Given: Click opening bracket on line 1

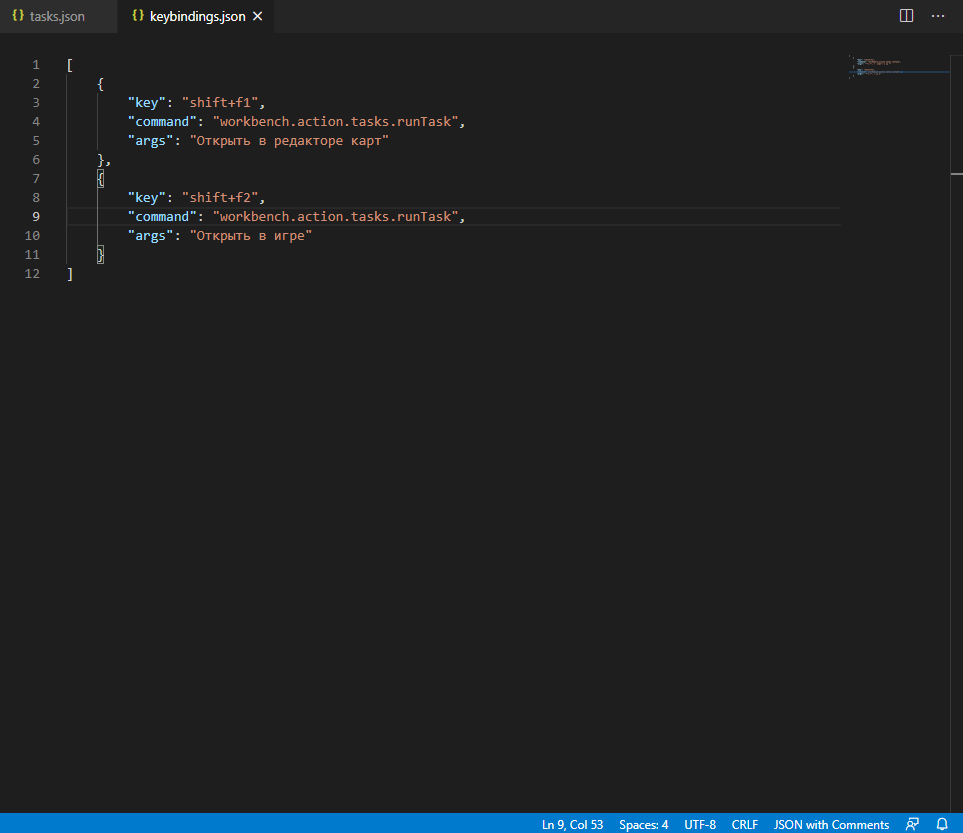Looking at the screenshot, I should pos(70,65).
